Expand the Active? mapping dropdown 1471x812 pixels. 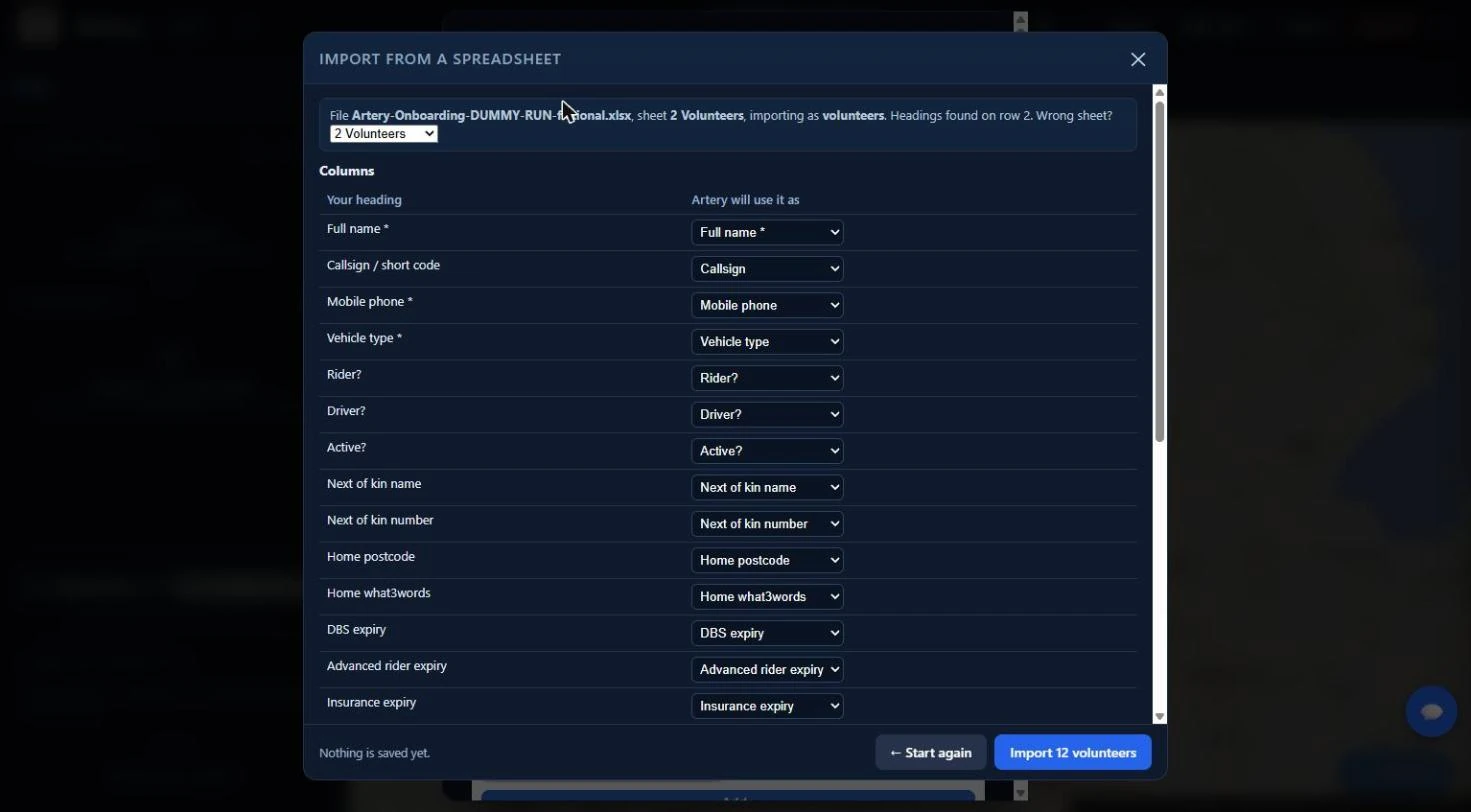pyautogui.click(x=767, y=451)
